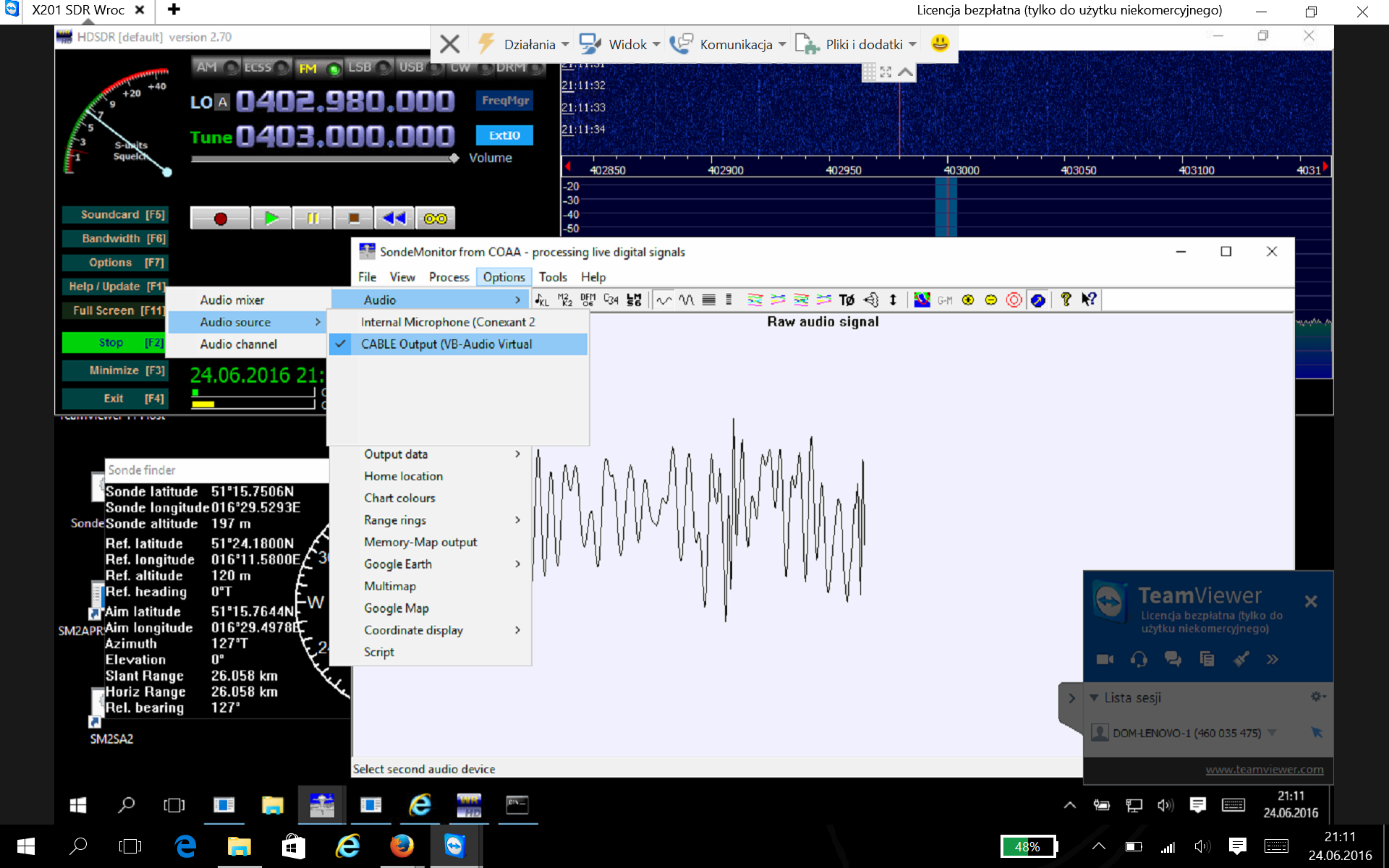This screenshot has height=868, width=1389.
Task: Click Home location menu entry
Action: pyautogui.click(x=431, y=476)
